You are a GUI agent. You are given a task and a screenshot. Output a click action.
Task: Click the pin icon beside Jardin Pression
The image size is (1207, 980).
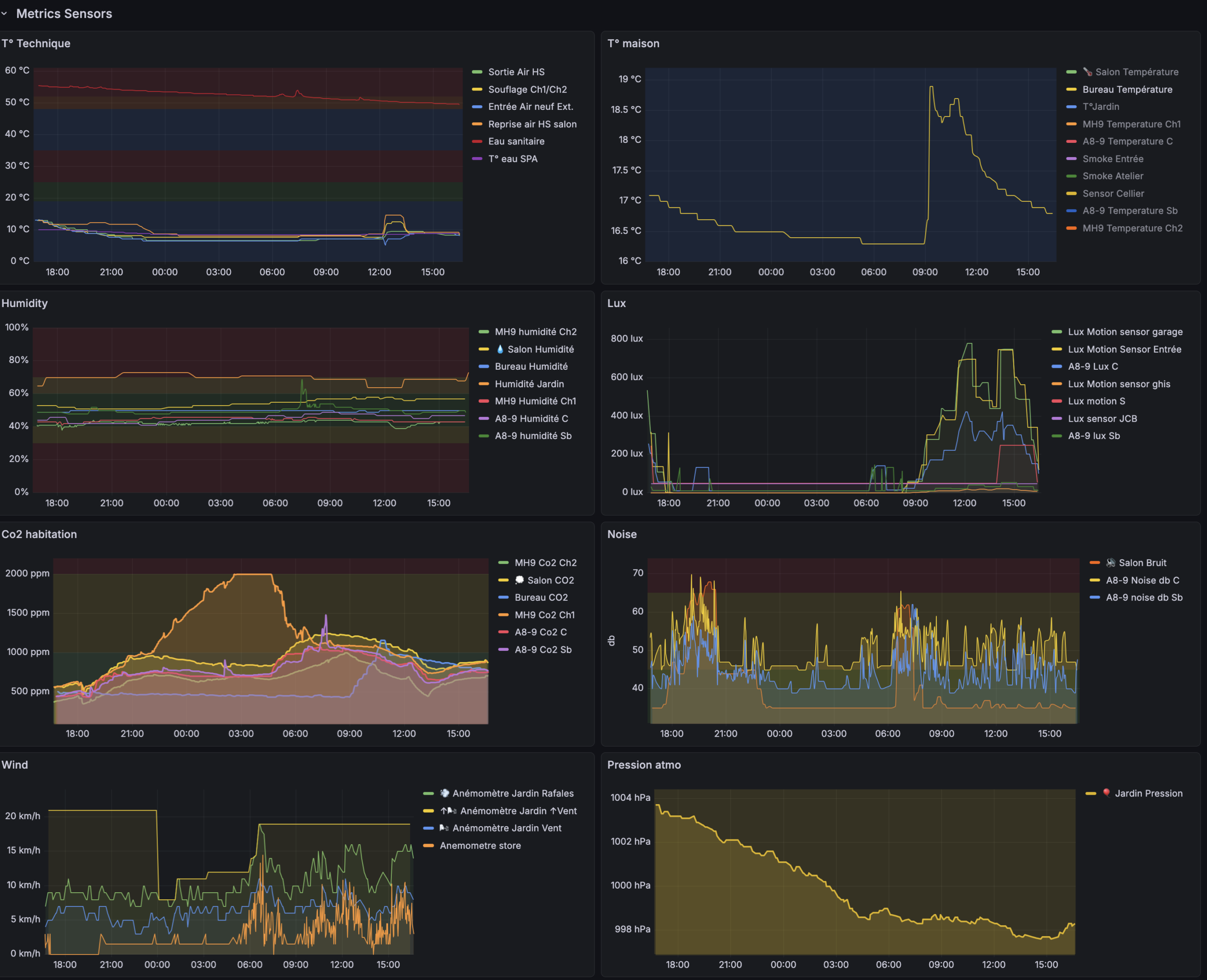1107,793
